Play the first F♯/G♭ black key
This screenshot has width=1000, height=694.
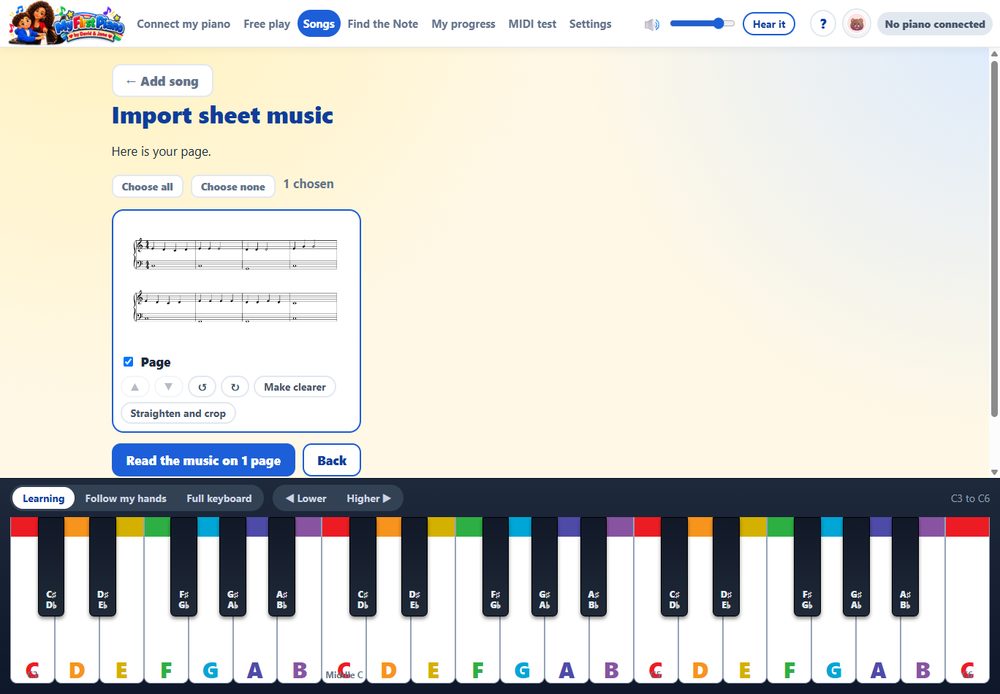[184, 568]
